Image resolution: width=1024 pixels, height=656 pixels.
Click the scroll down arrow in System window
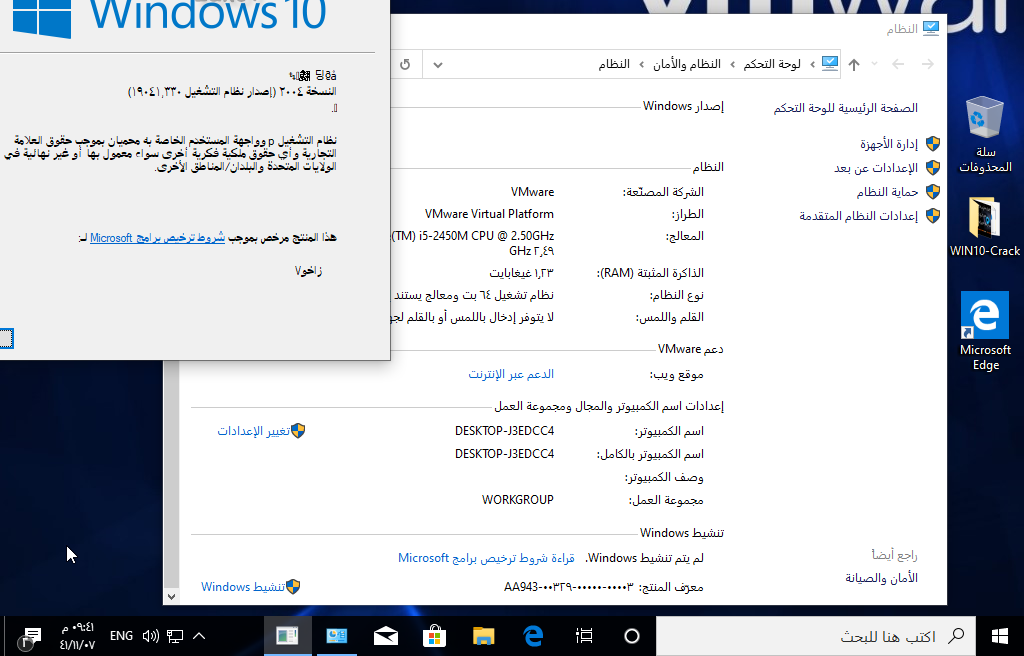pyautogui.click(x=171, y=596)
